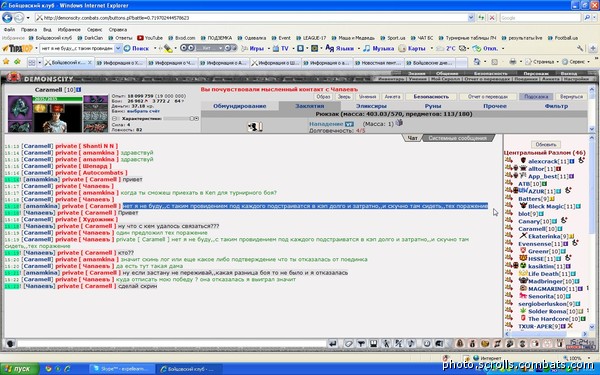Screen dimensions: 600x375
Task: Refresh the page using address bar icon
Action: click(481, 18)
